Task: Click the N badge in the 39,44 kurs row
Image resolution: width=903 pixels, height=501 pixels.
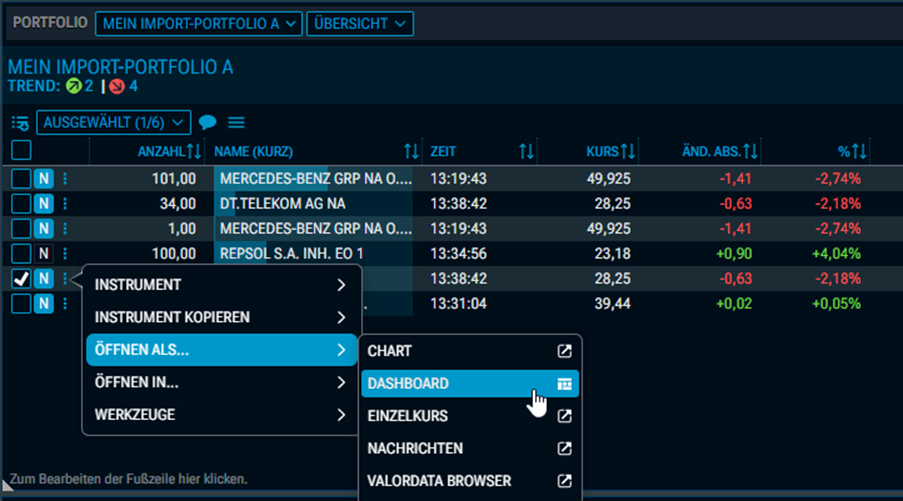Action: coord(44,303)
